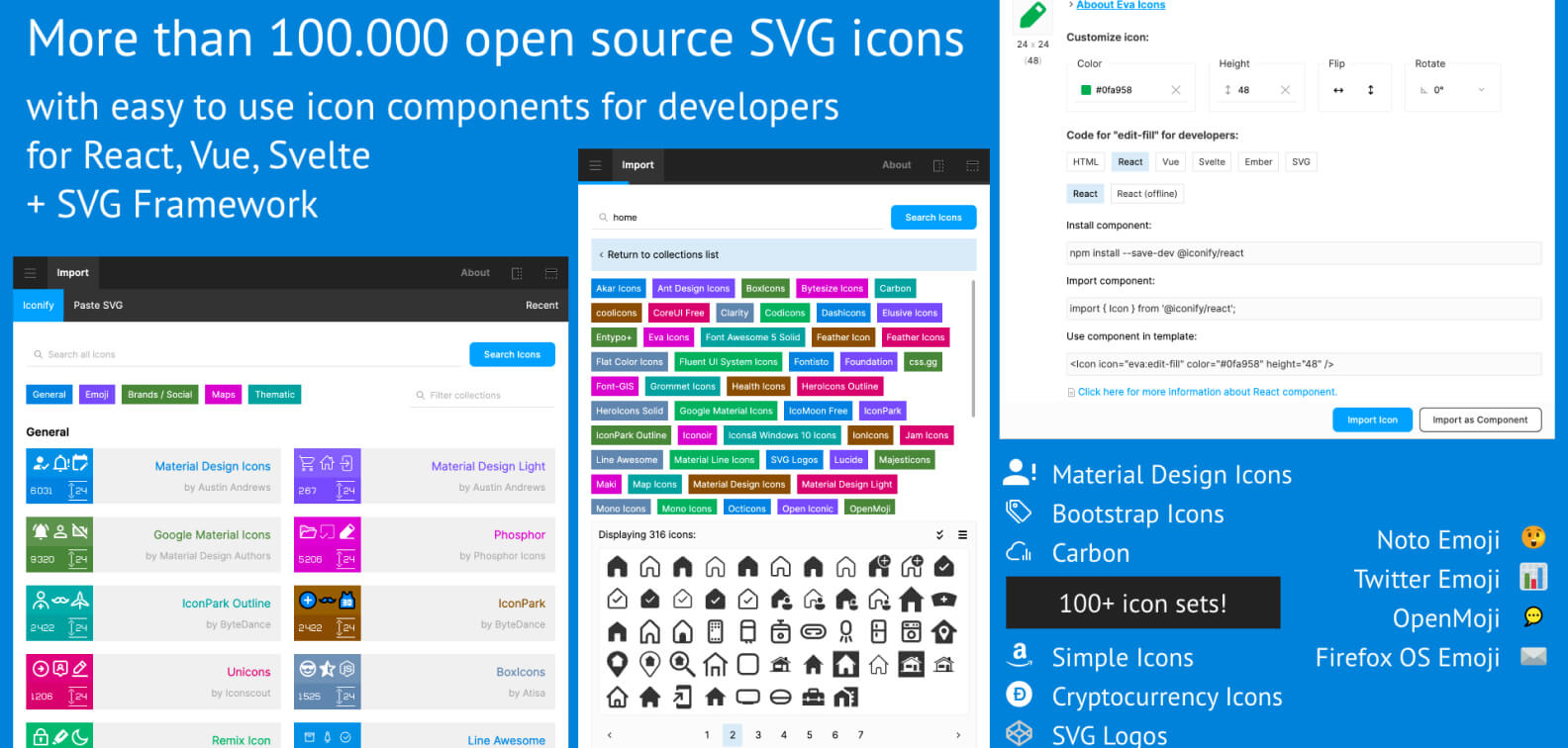Select the Svelte code option
1568x748 pixels.
tap(1212, 162)
